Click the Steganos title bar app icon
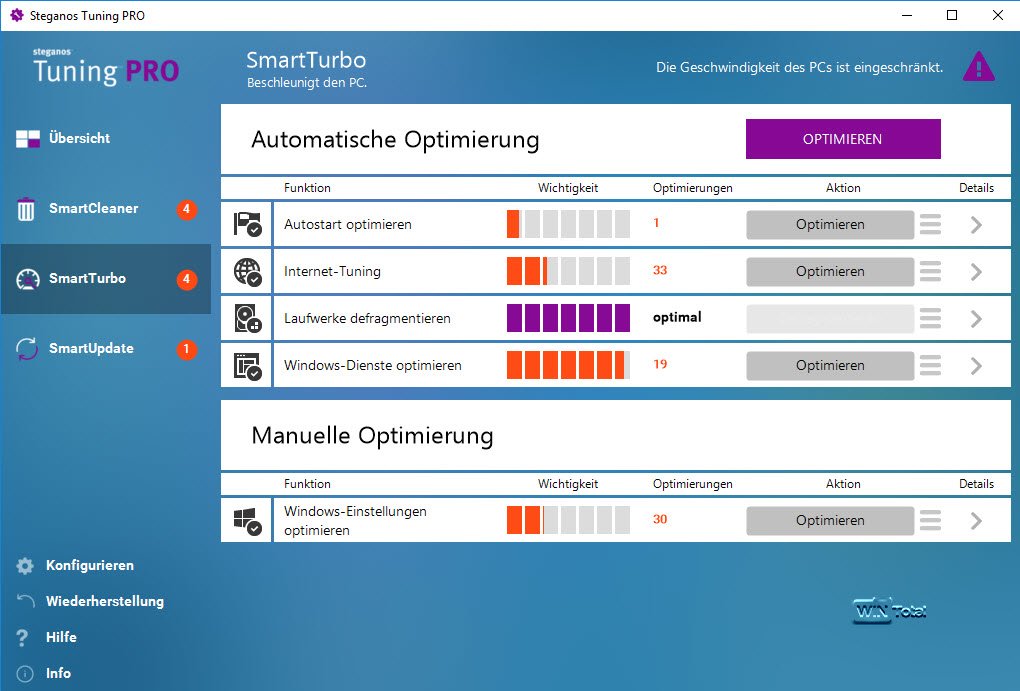This screenshot has width=1020, height=691. click(x=17, y=15)
